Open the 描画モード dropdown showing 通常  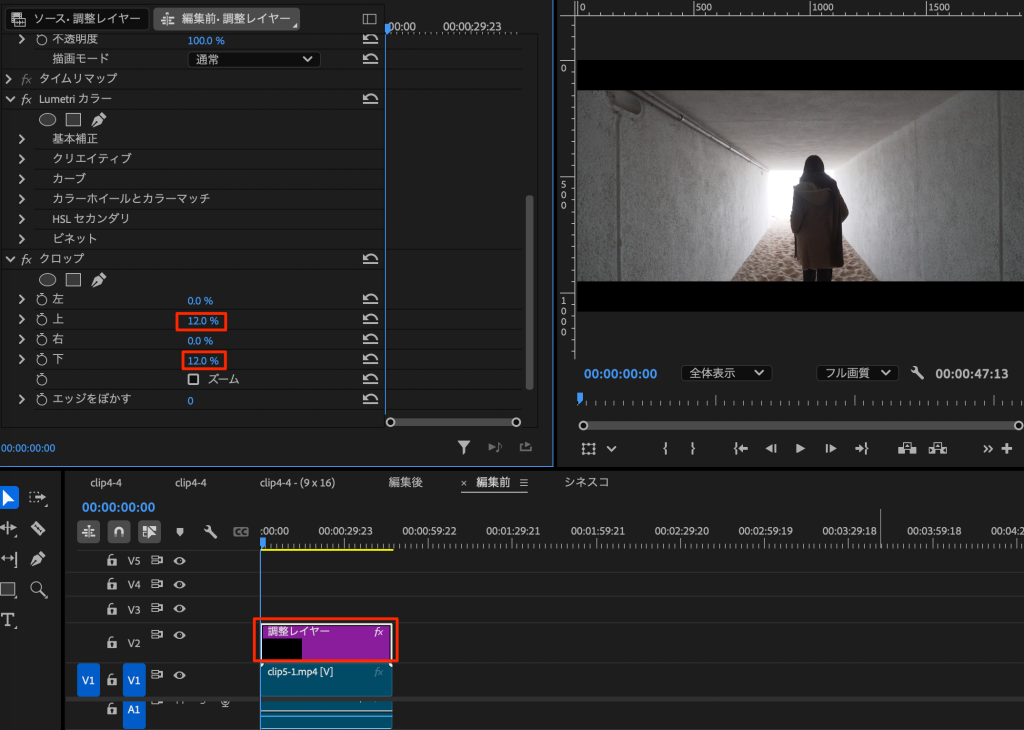click(x=254, y=59)
